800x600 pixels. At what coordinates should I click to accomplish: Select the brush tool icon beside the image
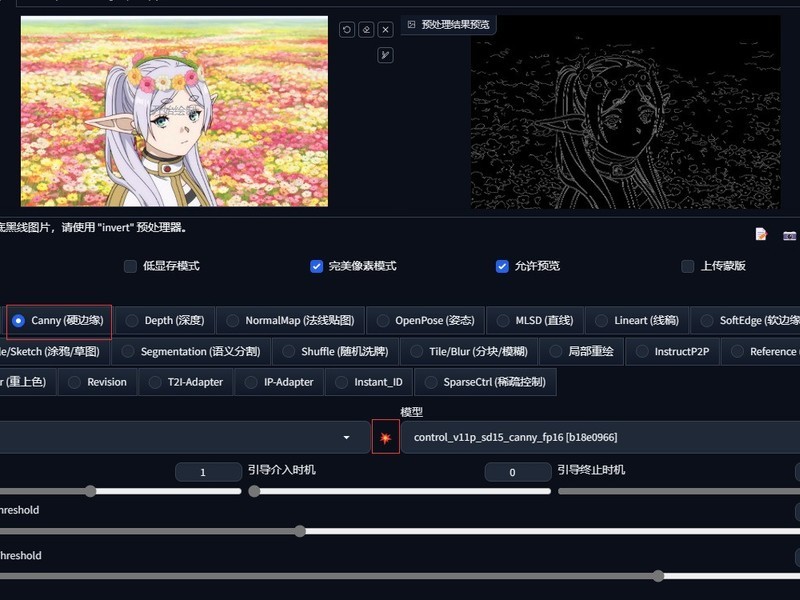(385, 55)
